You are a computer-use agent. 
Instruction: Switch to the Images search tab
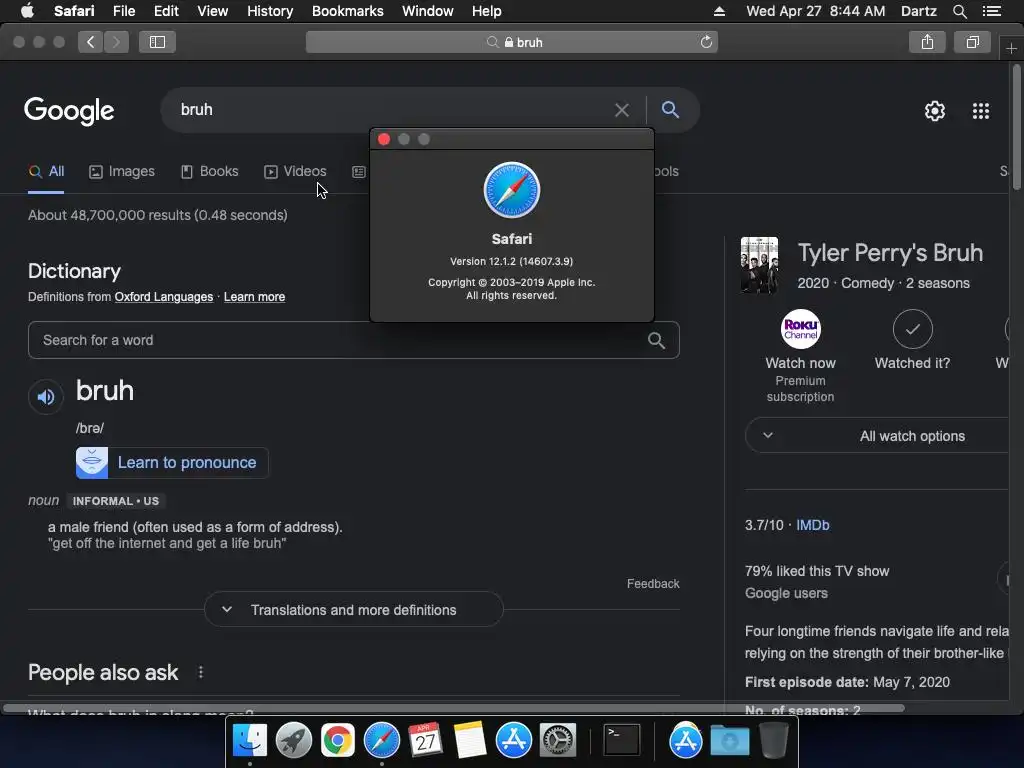122,172
